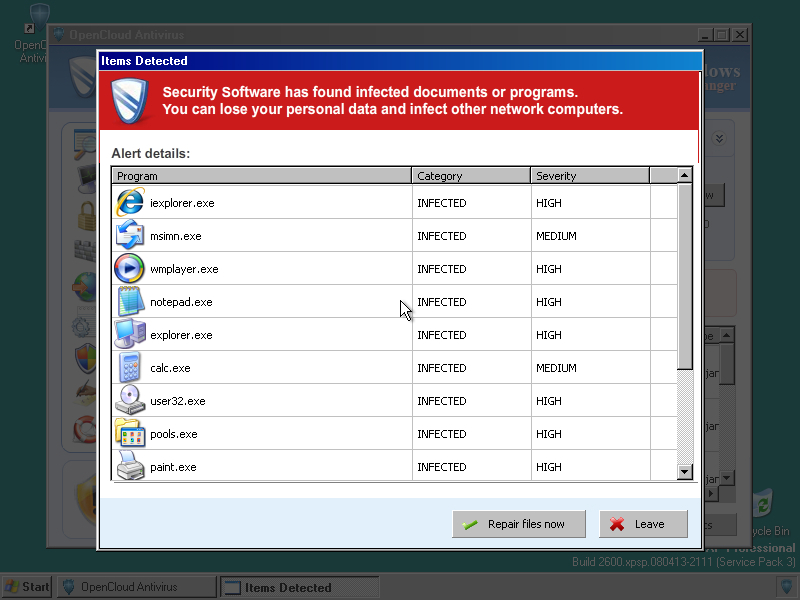
Task: Close the OpenCloud Antivirus window
Action: (x=739, y=35)
